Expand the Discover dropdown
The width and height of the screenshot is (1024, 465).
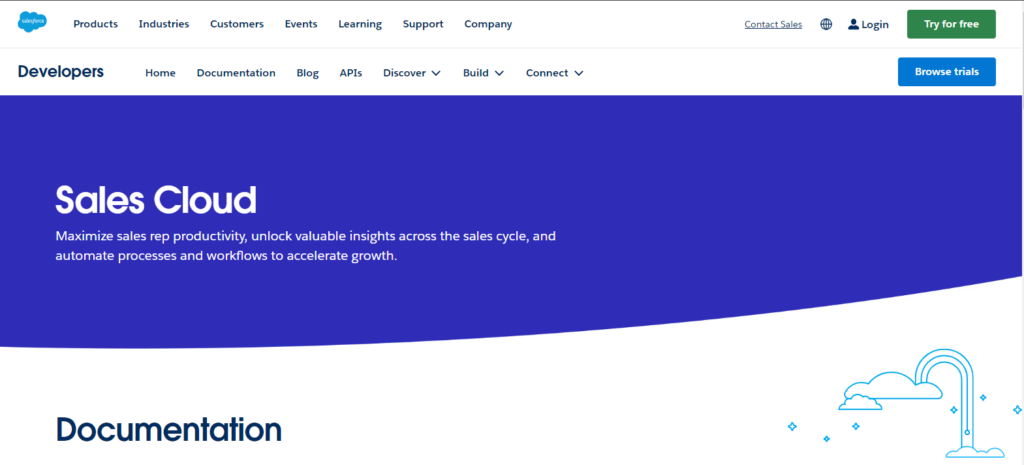412,73
